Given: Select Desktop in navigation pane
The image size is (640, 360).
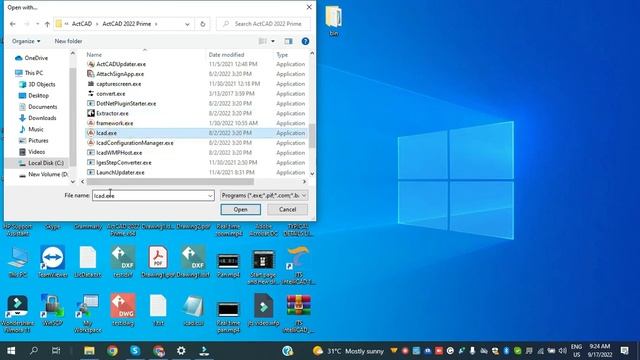Looking at the screenshot, I should pos(34,96).
